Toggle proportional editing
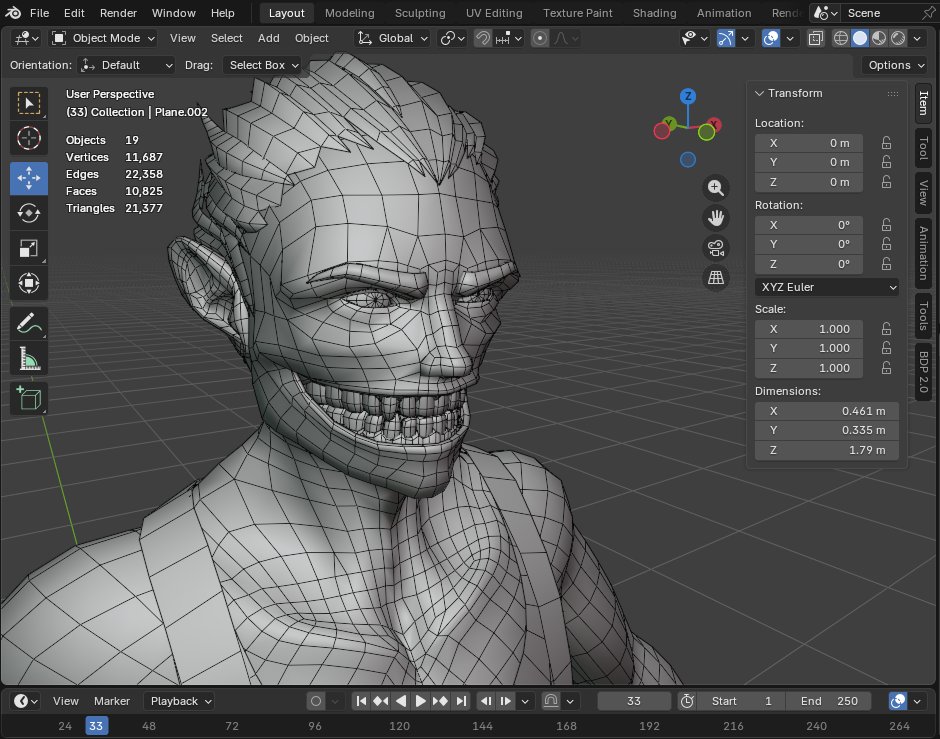940x739 pixels. click(540, 38)
